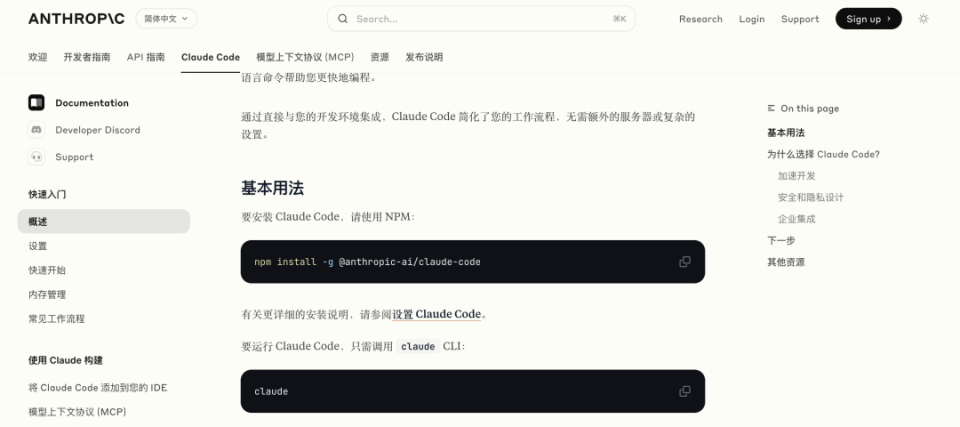Jump to 为什么选择 Claude Code? section
Viewport: 960px width, 427px height.
click(x=823, y=154)
